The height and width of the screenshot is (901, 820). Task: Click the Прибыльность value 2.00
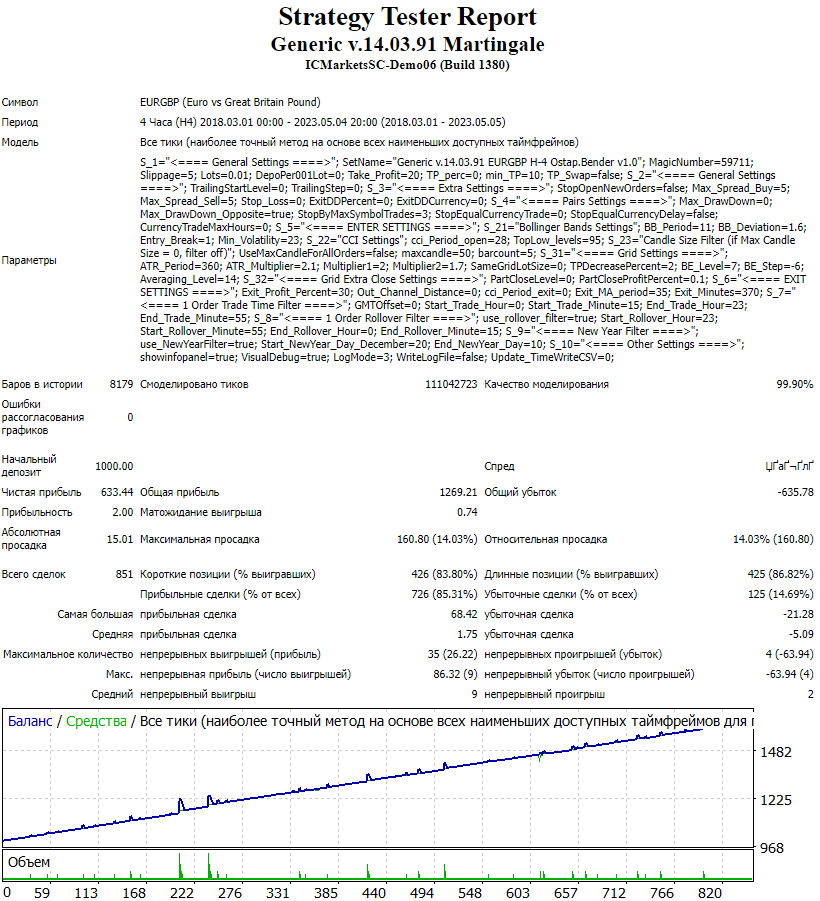coord(122,513)
